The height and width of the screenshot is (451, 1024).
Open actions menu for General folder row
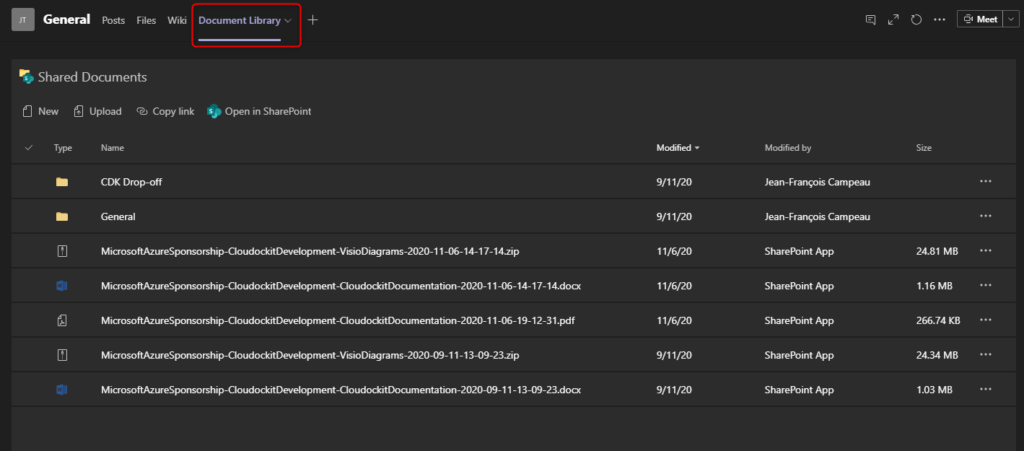985,216
